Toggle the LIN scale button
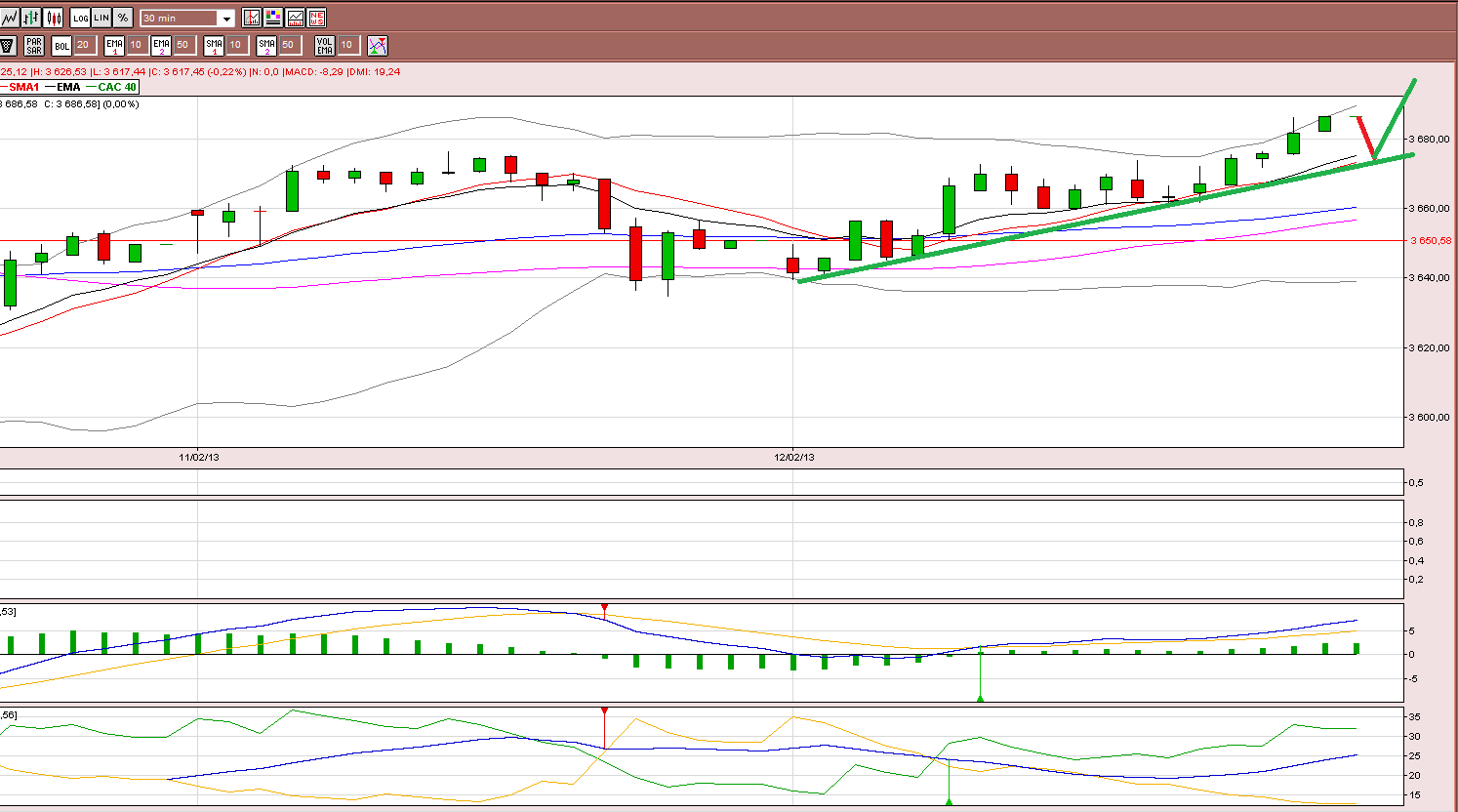Screen dimensions: 1458x812 tap(101, 18)
